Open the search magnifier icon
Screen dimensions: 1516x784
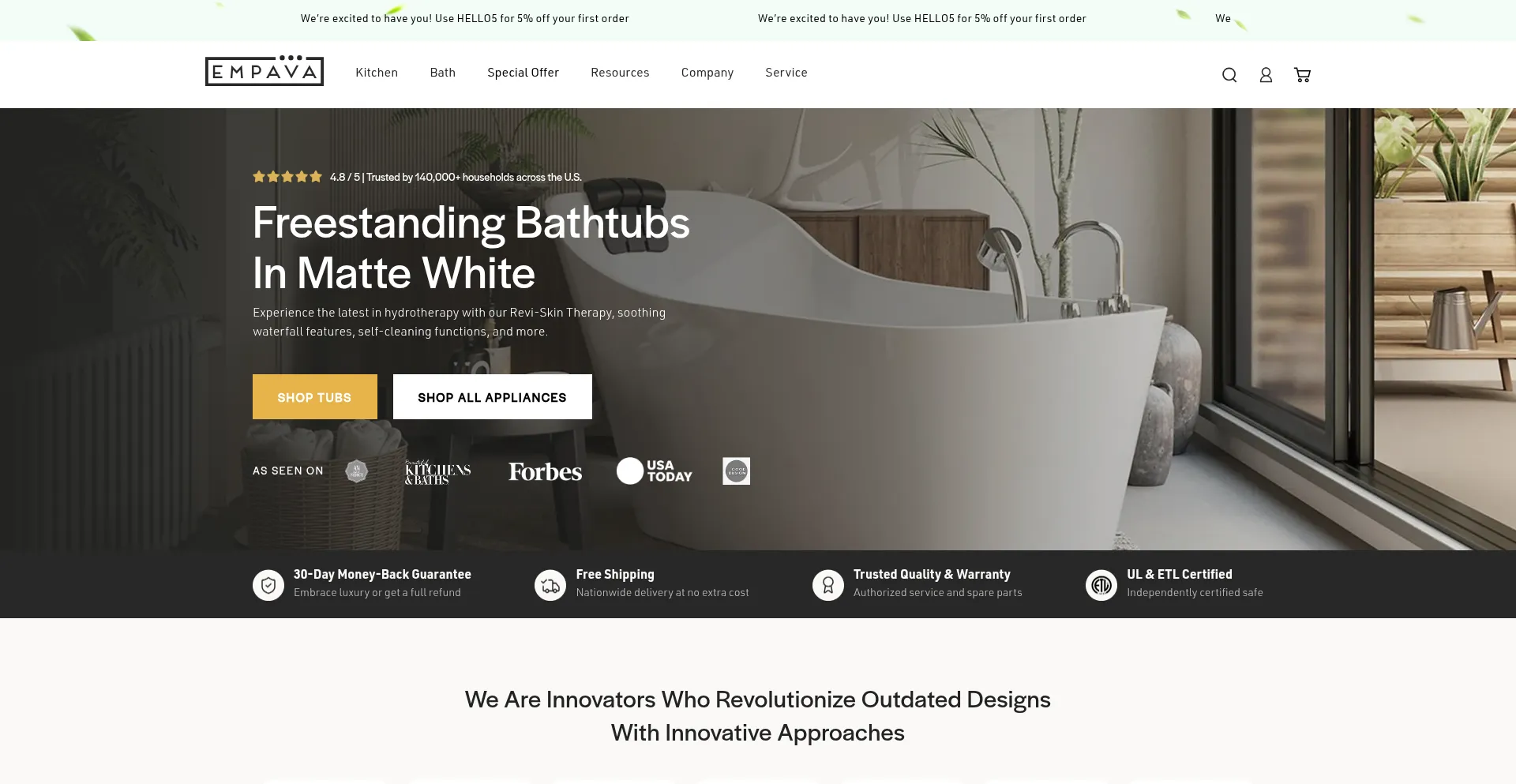click(x=1229, y=75)
